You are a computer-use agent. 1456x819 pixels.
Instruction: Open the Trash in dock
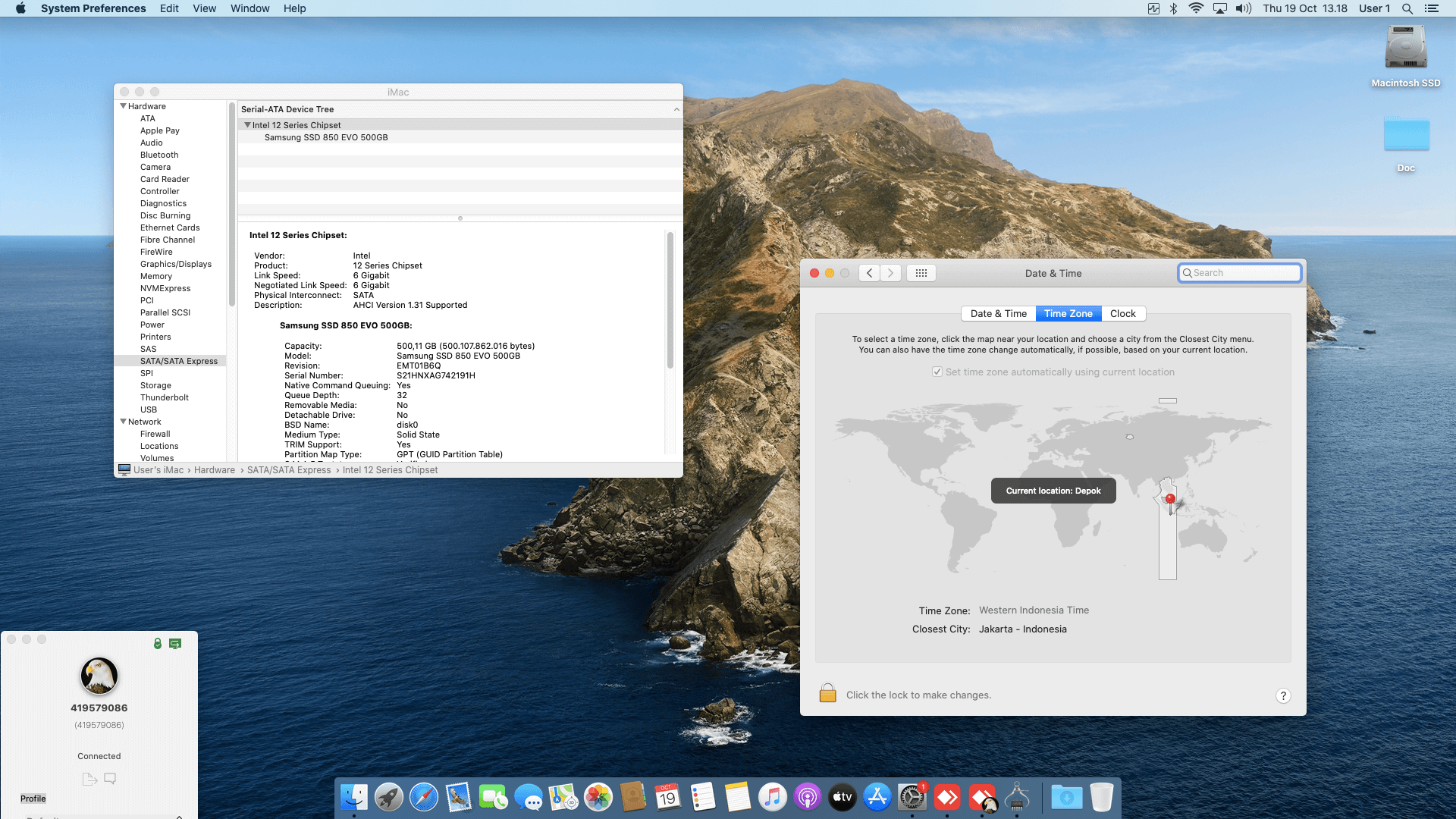pyautogui.click(x=1102, y=797)
